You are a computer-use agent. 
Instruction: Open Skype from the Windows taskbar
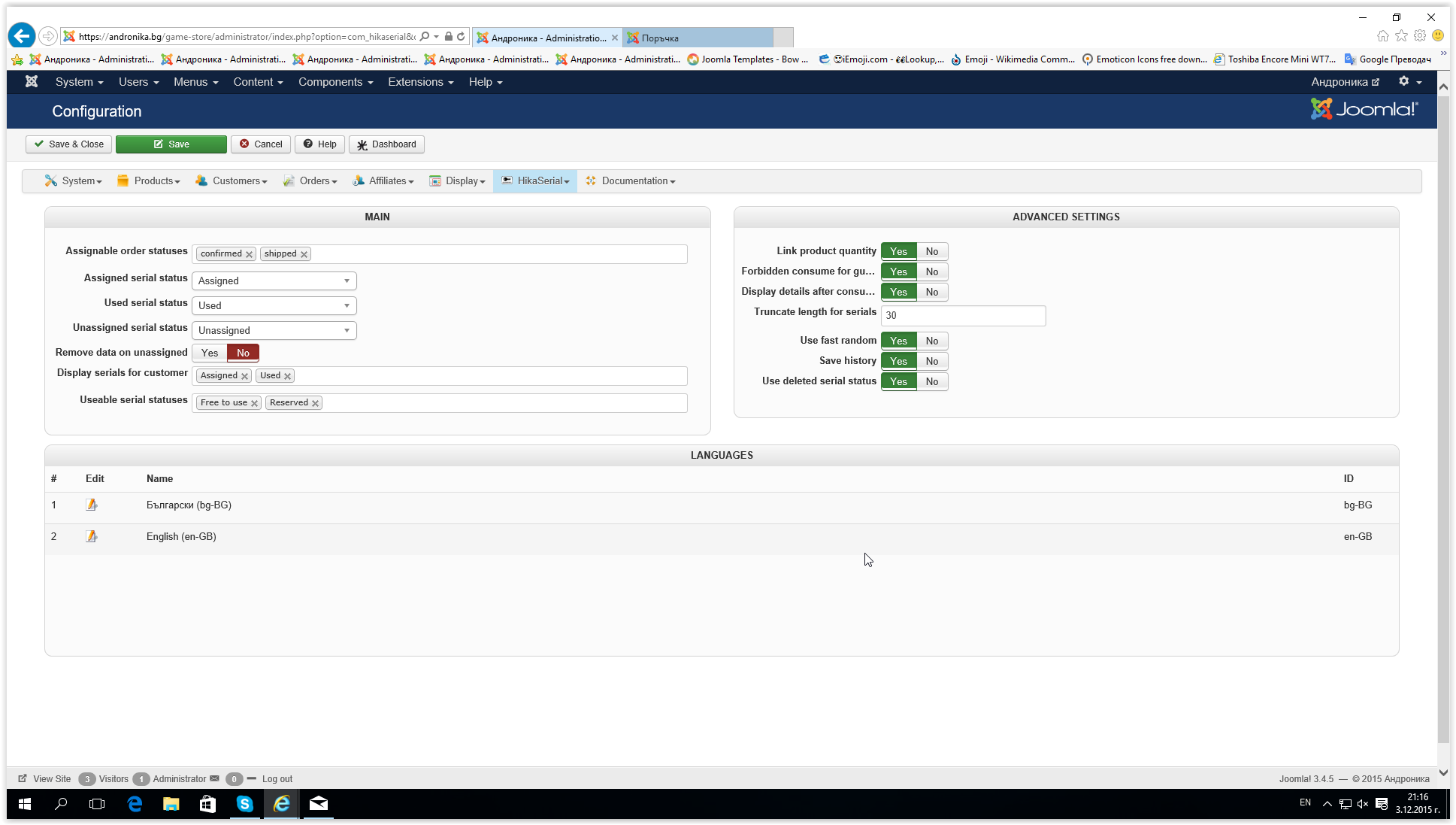tap(245, 804)
